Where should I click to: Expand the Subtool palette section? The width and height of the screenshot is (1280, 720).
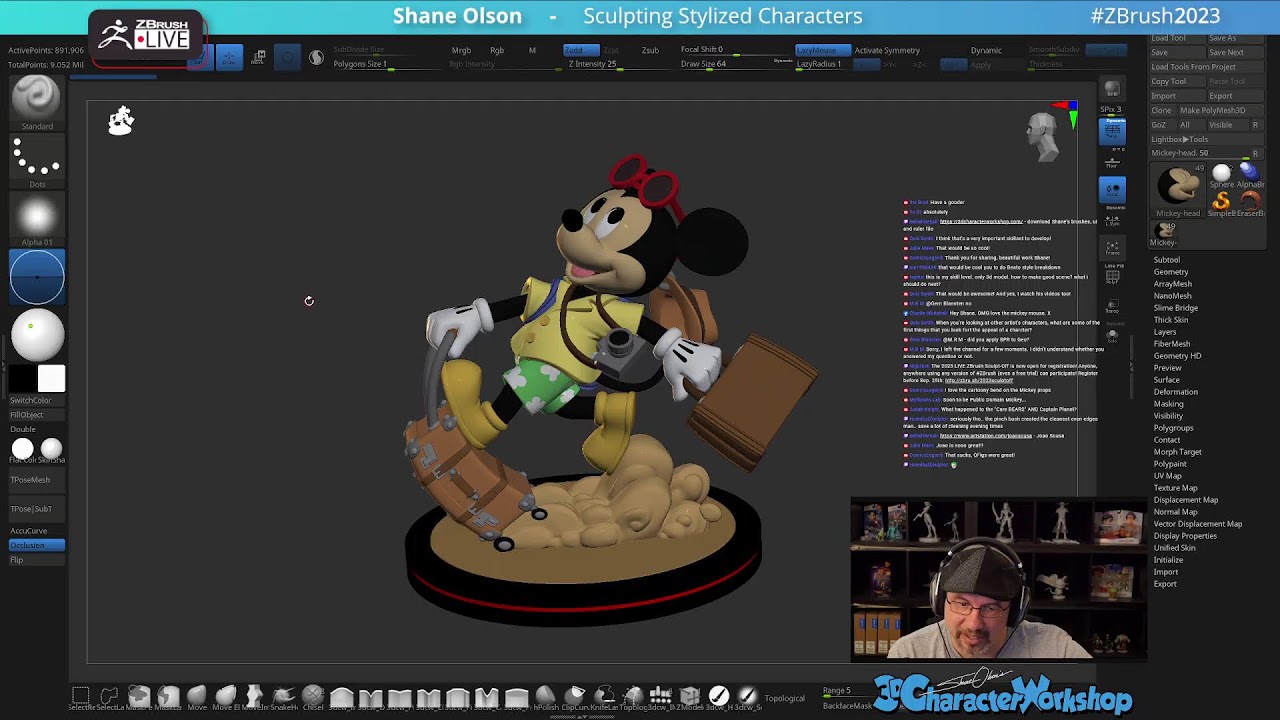[1167, 260]
